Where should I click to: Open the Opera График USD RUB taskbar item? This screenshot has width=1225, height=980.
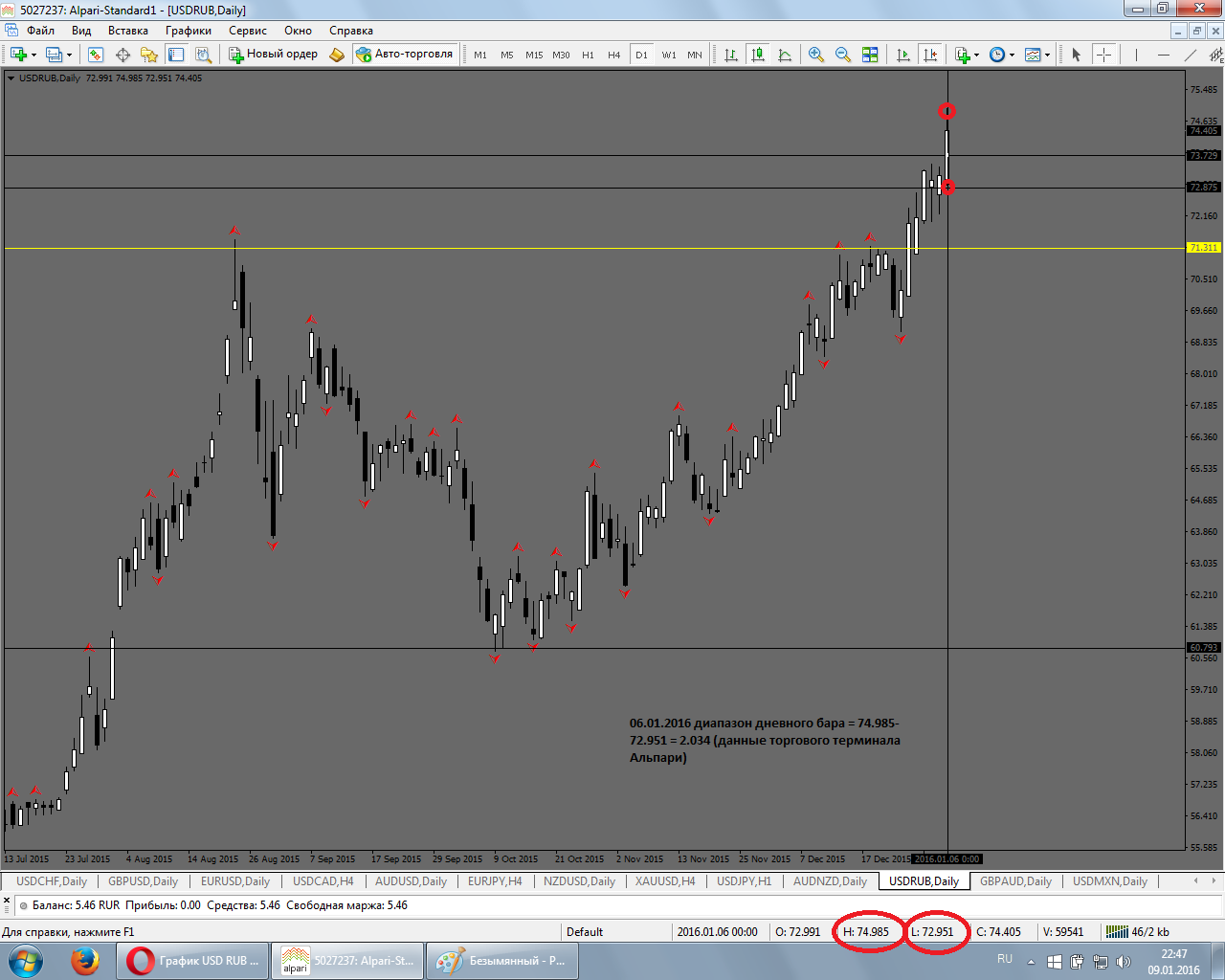coord(191,961)
